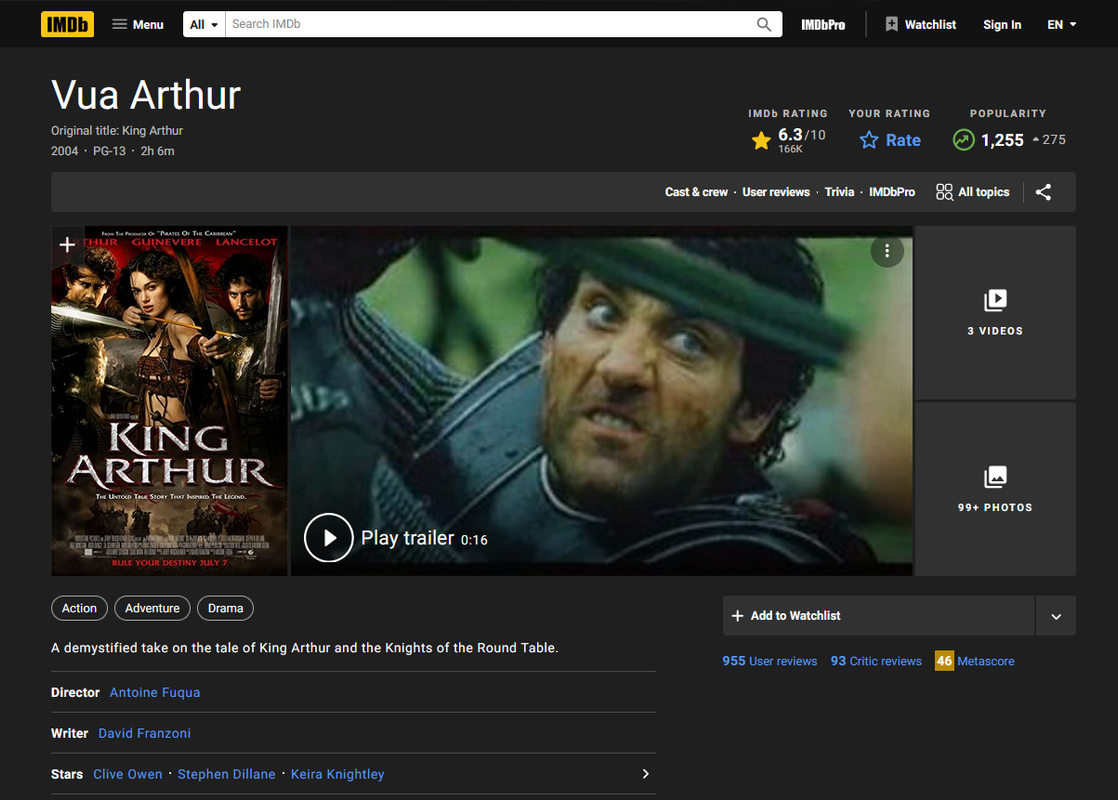Screen dimensions: 1118x800
Task: Open the 46 Metascore link
Action: coord(974,661)
